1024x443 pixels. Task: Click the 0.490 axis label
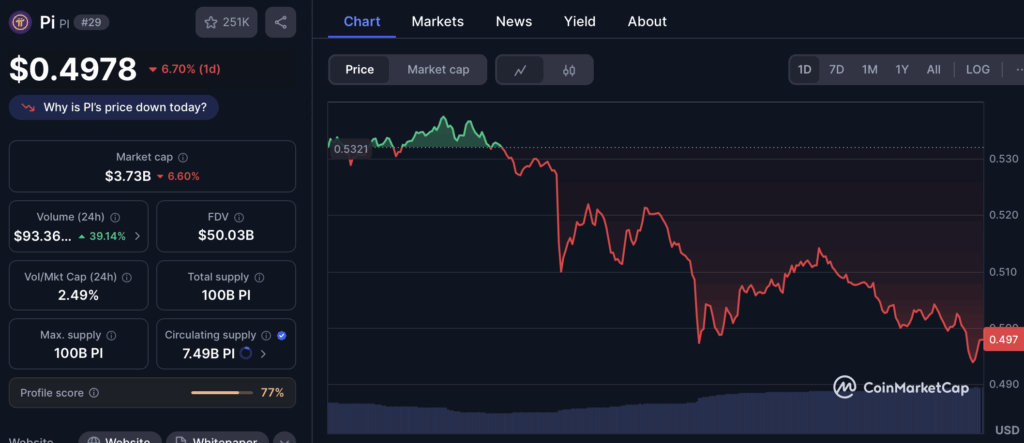point(1004,384)
